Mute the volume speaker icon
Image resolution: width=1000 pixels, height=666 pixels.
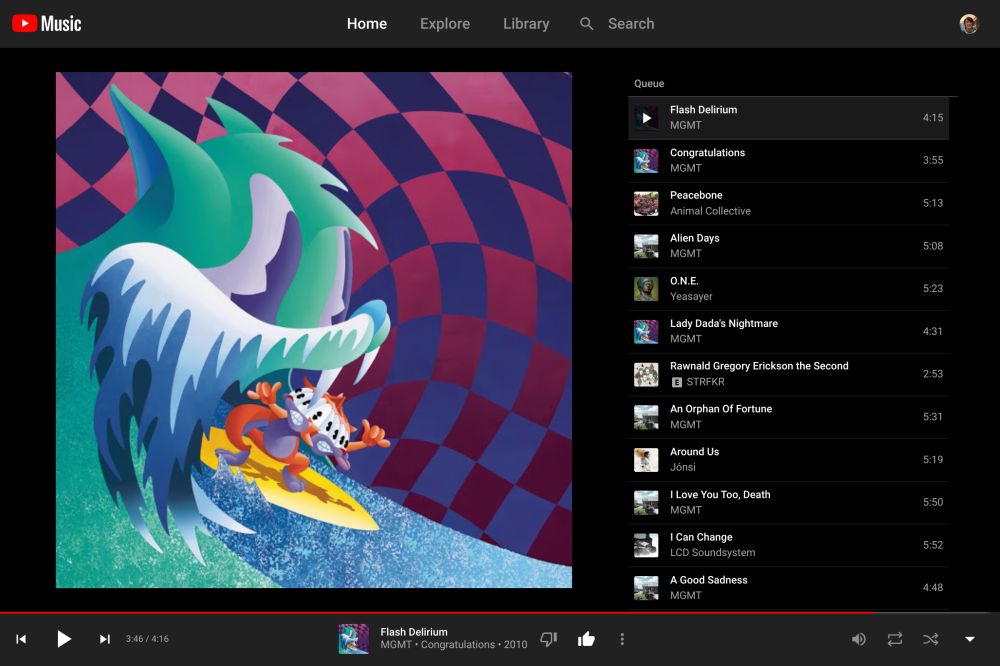click(x=858, y=639)
